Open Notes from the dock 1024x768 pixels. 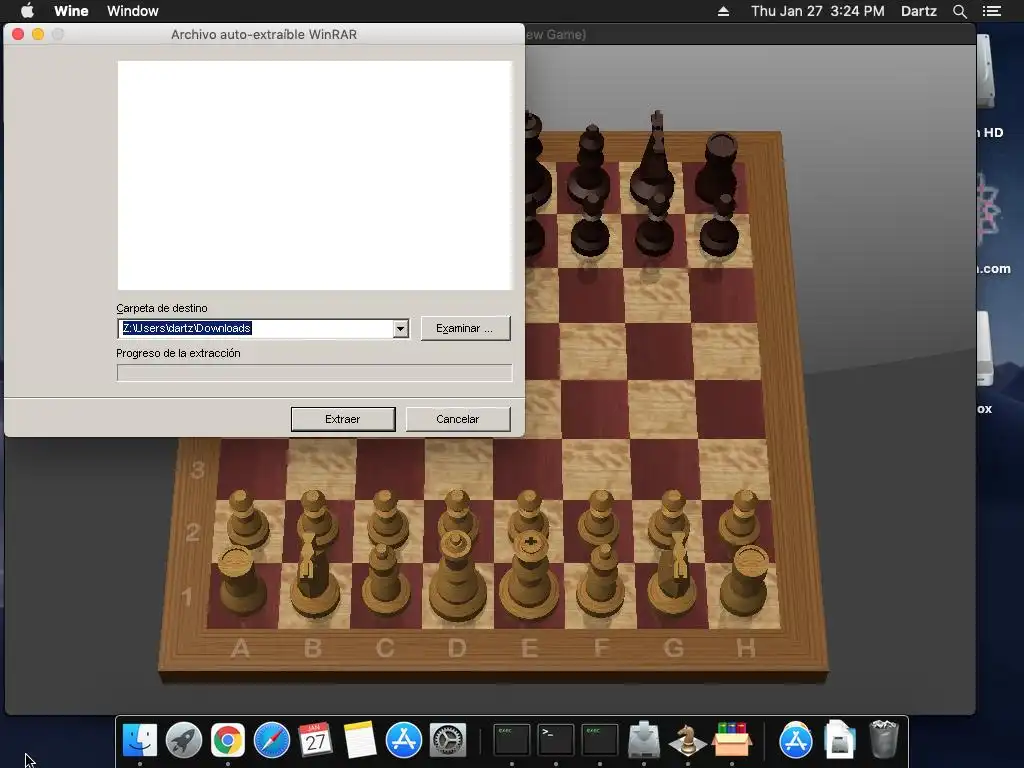point(360,740)
